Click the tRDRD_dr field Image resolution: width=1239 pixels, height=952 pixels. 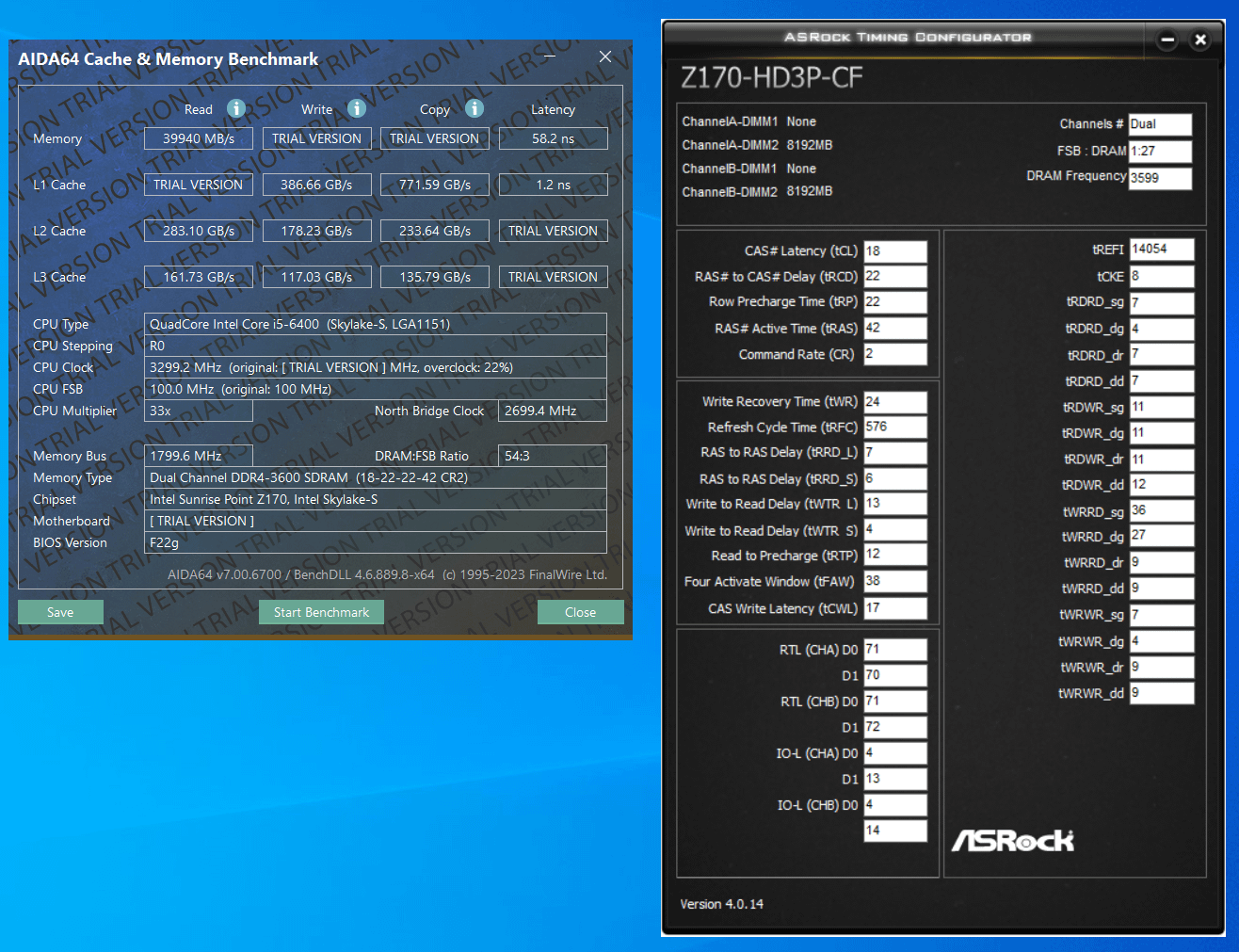coord(1162,355)
